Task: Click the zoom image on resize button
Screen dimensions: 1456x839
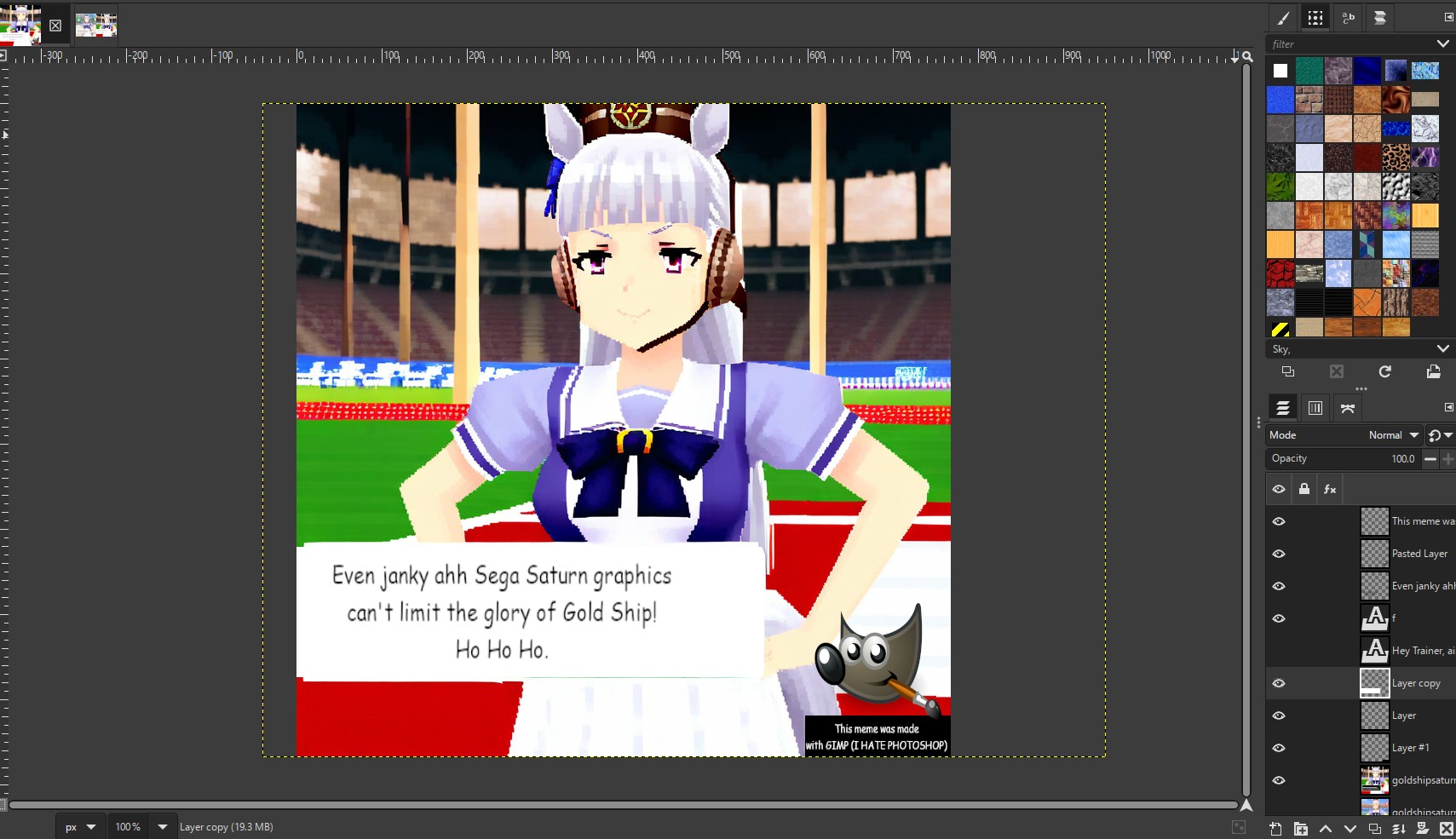Action: click(1247, 56)
